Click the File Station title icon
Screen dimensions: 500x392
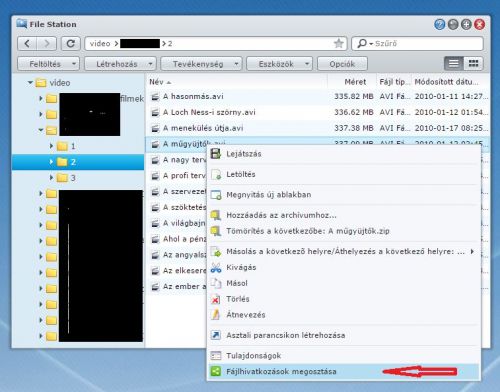point(22,24)
